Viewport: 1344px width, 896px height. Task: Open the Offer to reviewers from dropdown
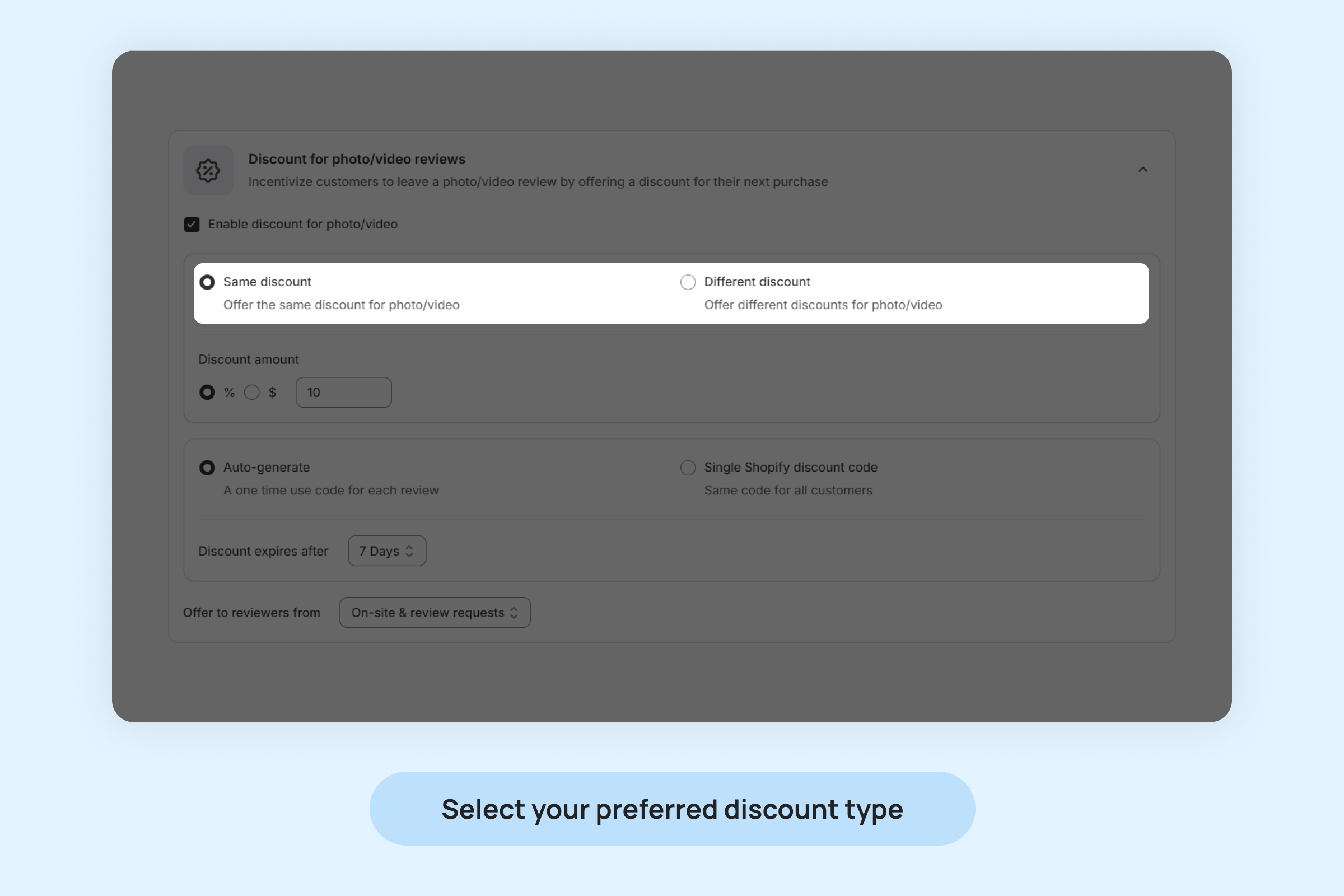point(435,613)
